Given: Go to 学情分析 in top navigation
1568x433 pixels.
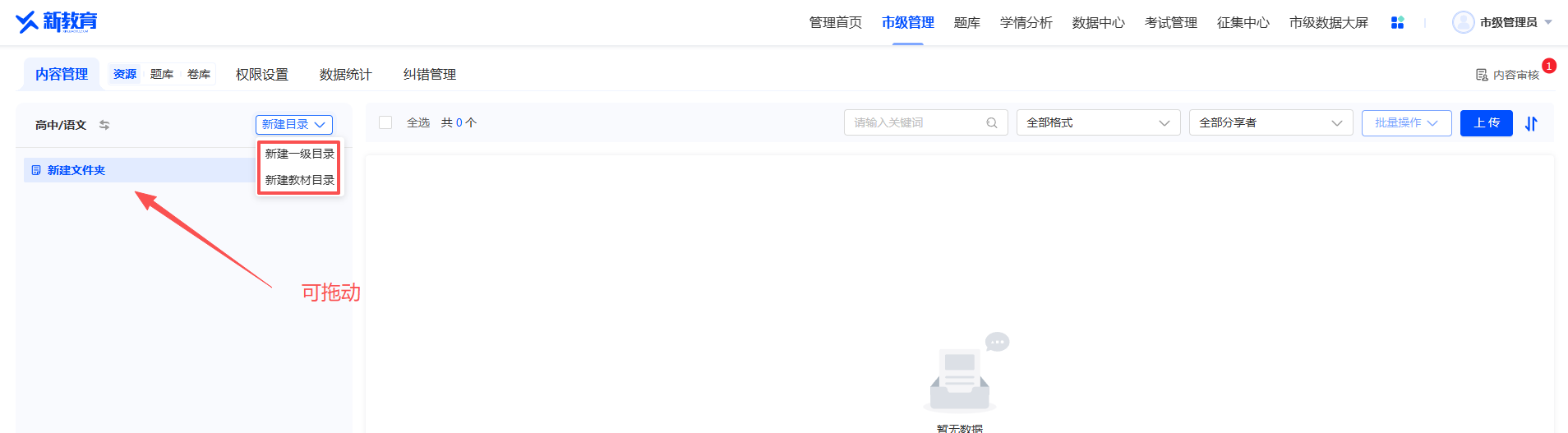Looking at the screenshot, I should (x=1026, y=22).
